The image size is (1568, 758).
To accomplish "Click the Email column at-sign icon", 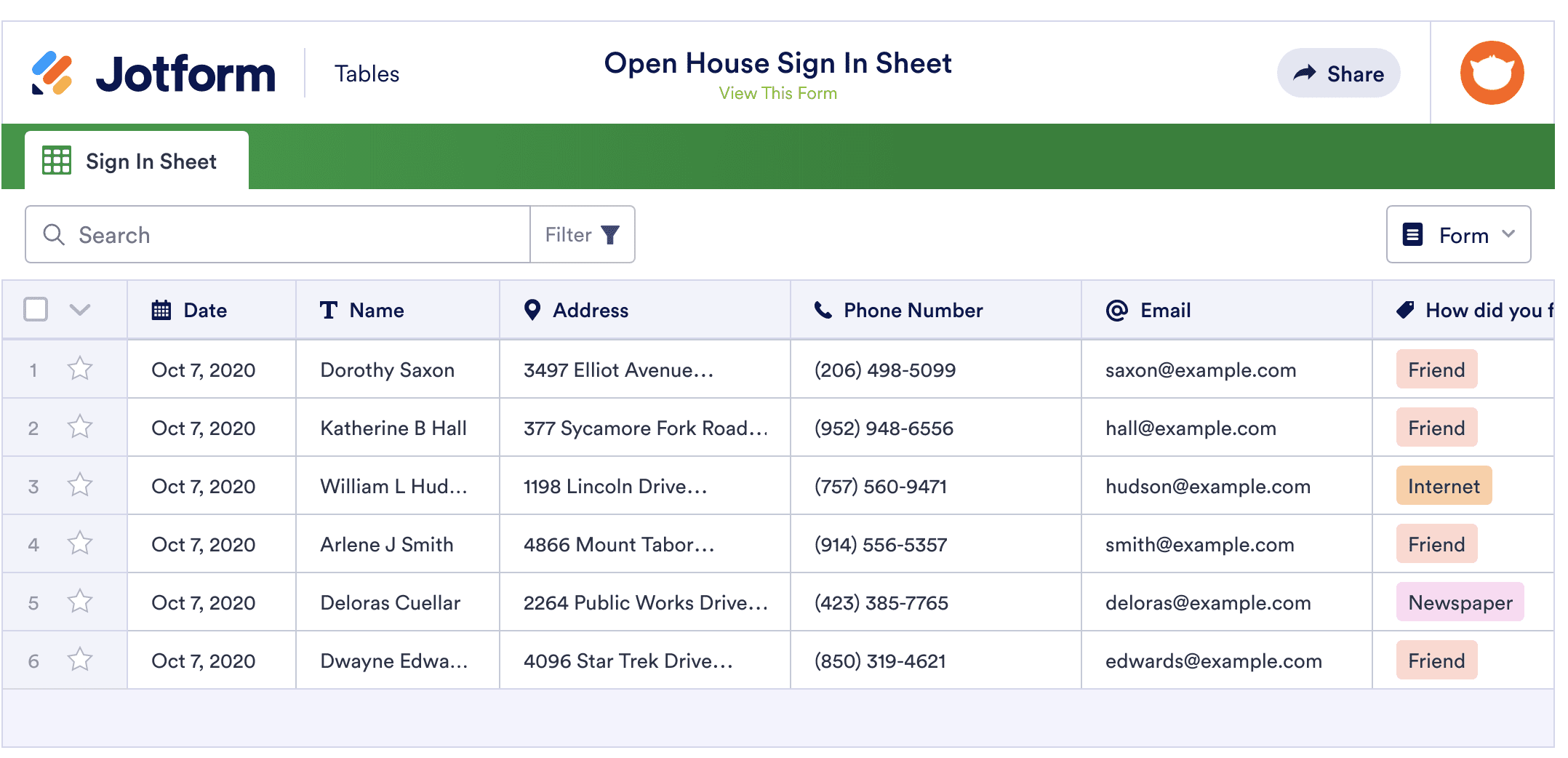I will tap(1116, 311).
